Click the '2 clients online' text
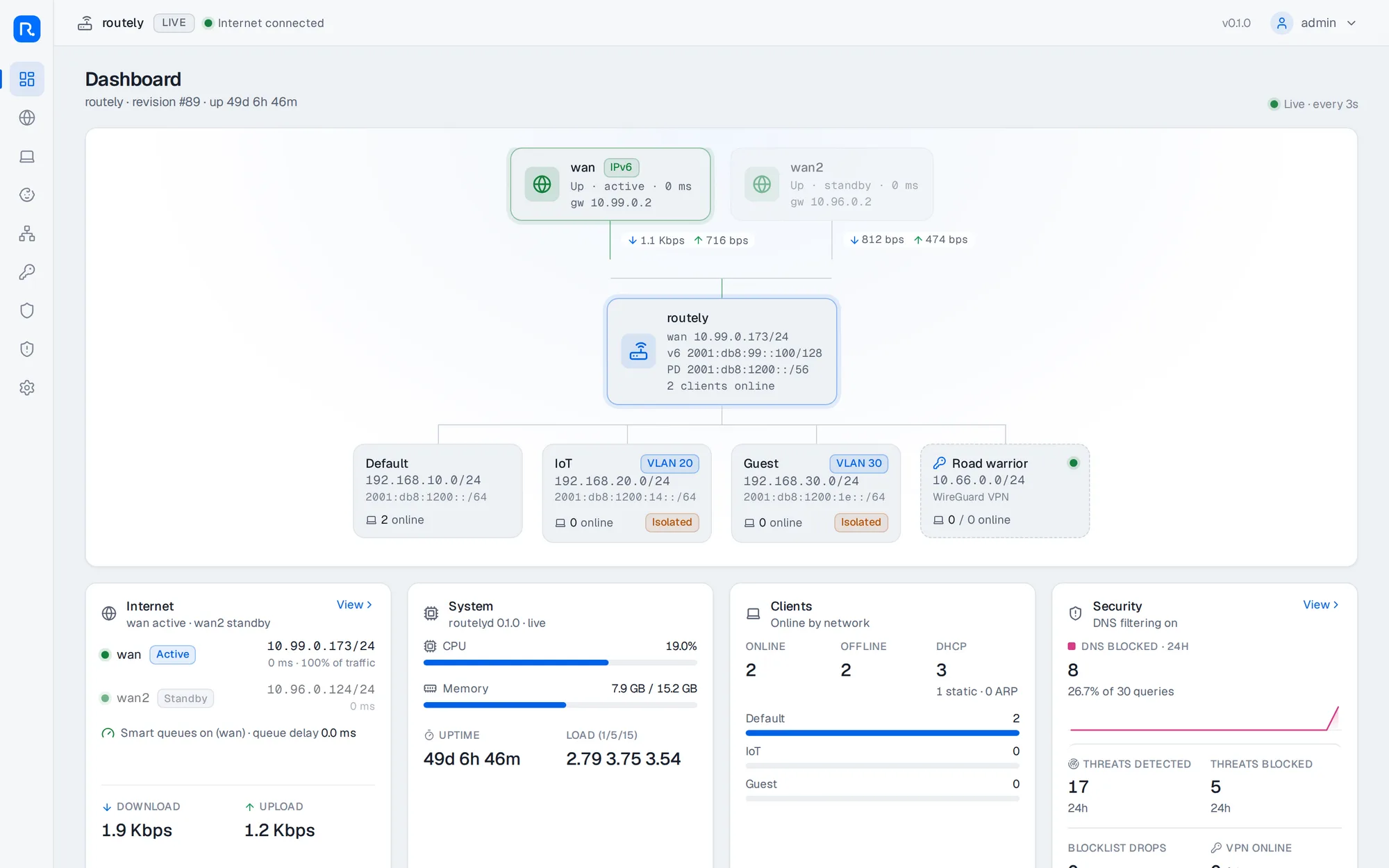 point(721,386)
